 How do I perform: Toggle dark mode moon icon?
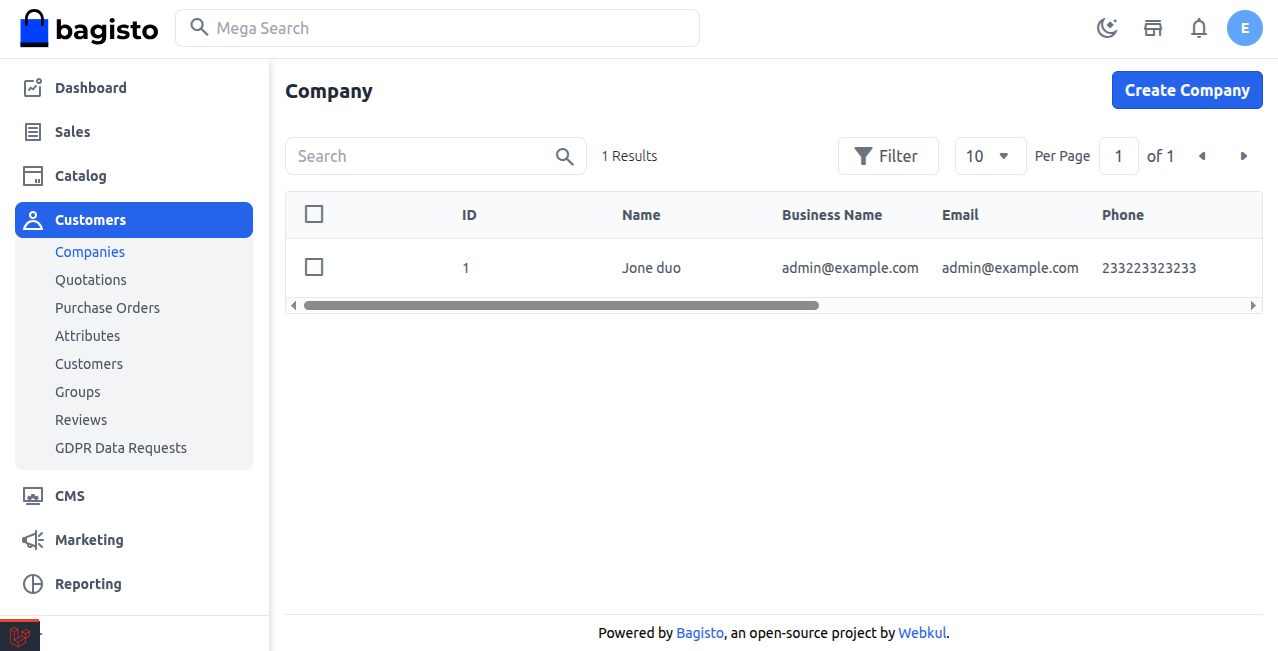[x=1107, y=28]
